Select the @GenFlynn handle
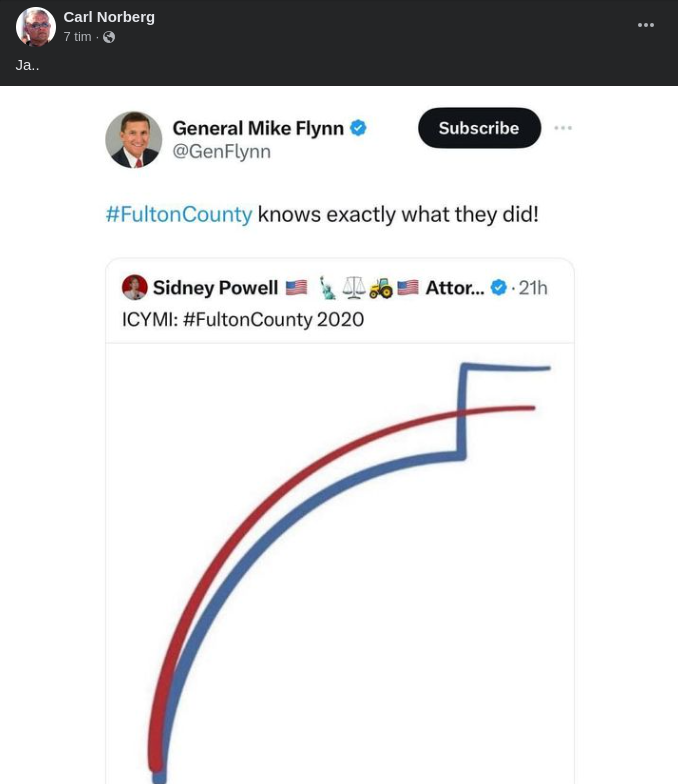 (x=221, y=152)
